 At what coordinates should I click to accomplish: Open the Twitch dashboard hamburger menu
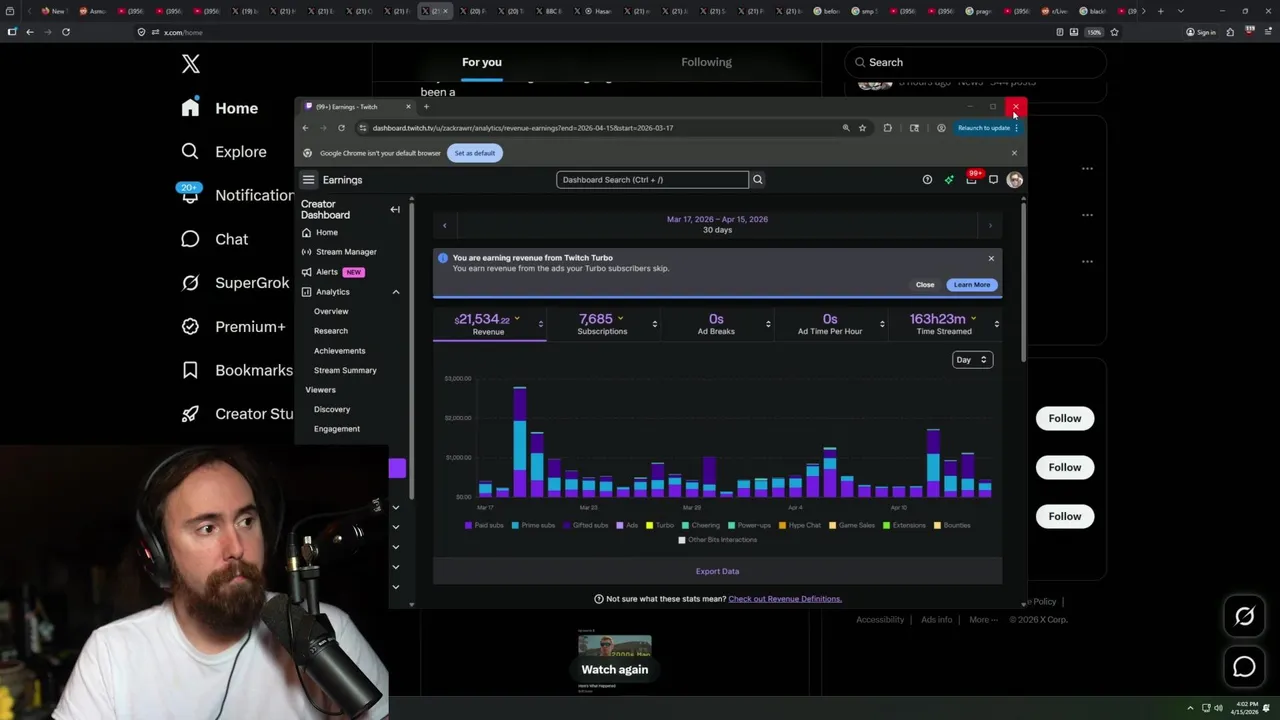(x=308, y=180)
